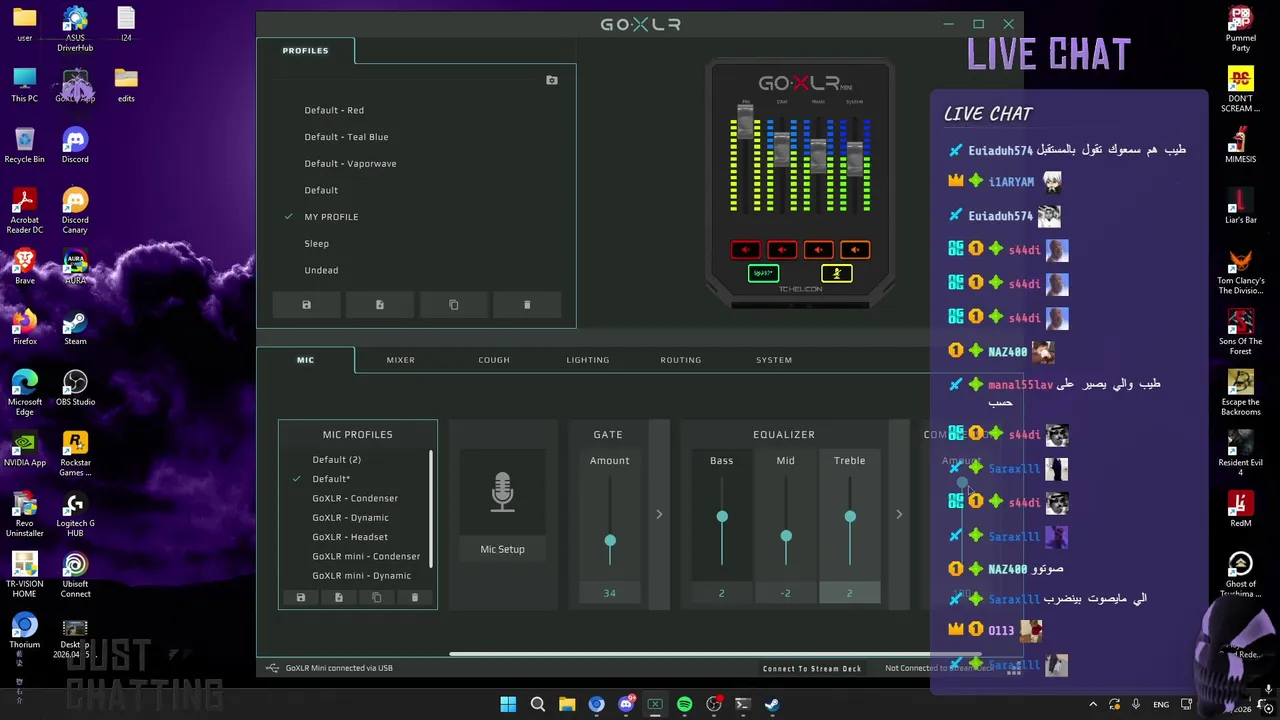1280x720 pixels.
Task: Toggle the Music channel mute button on the device image
Action: (x=818, y=250)
